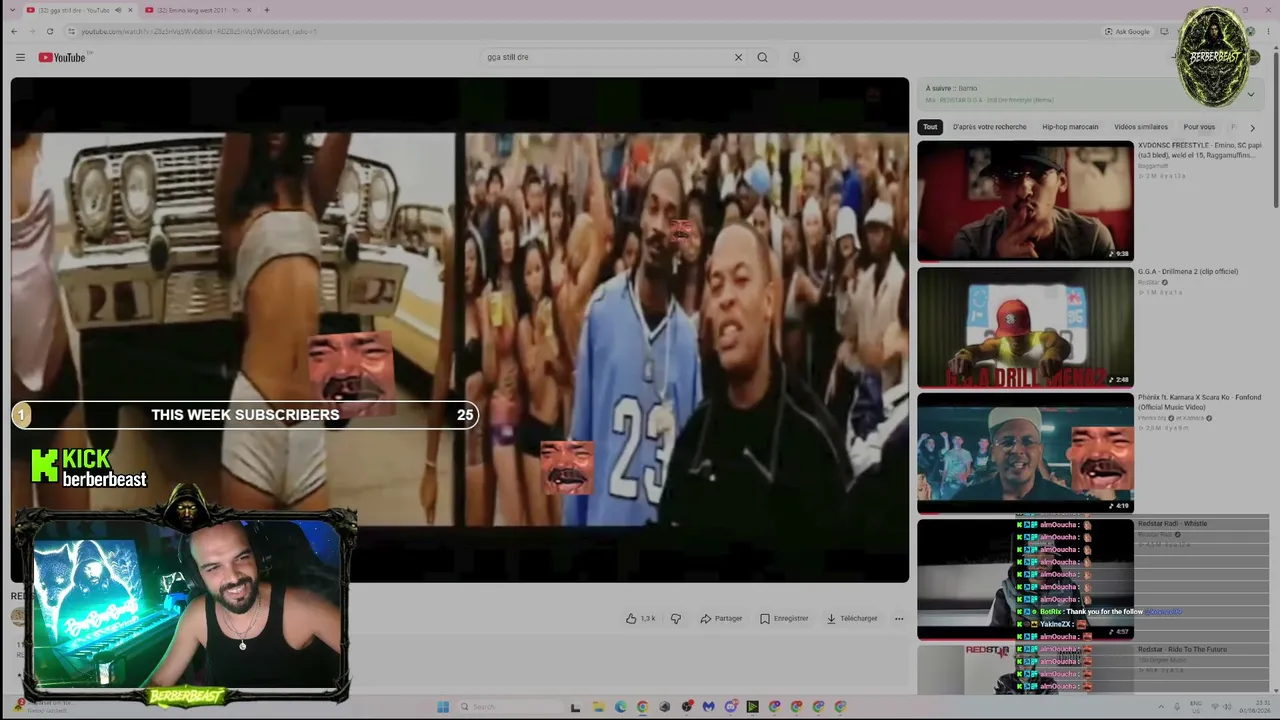
Task: Open the tab search dropdown arrow
Action: point(12,10)
